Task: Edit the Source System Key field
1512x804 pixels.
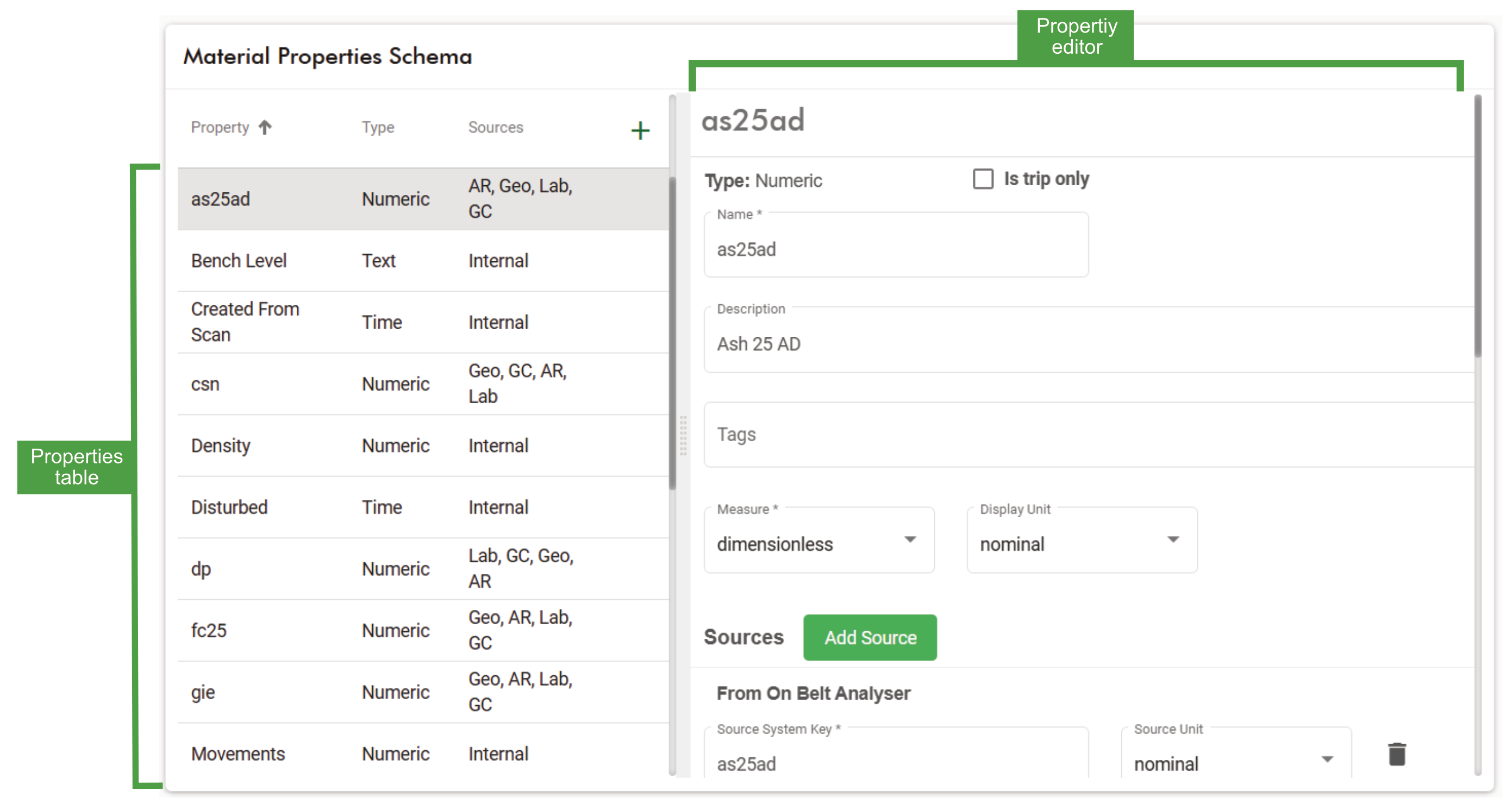Action: coord(896,753)
